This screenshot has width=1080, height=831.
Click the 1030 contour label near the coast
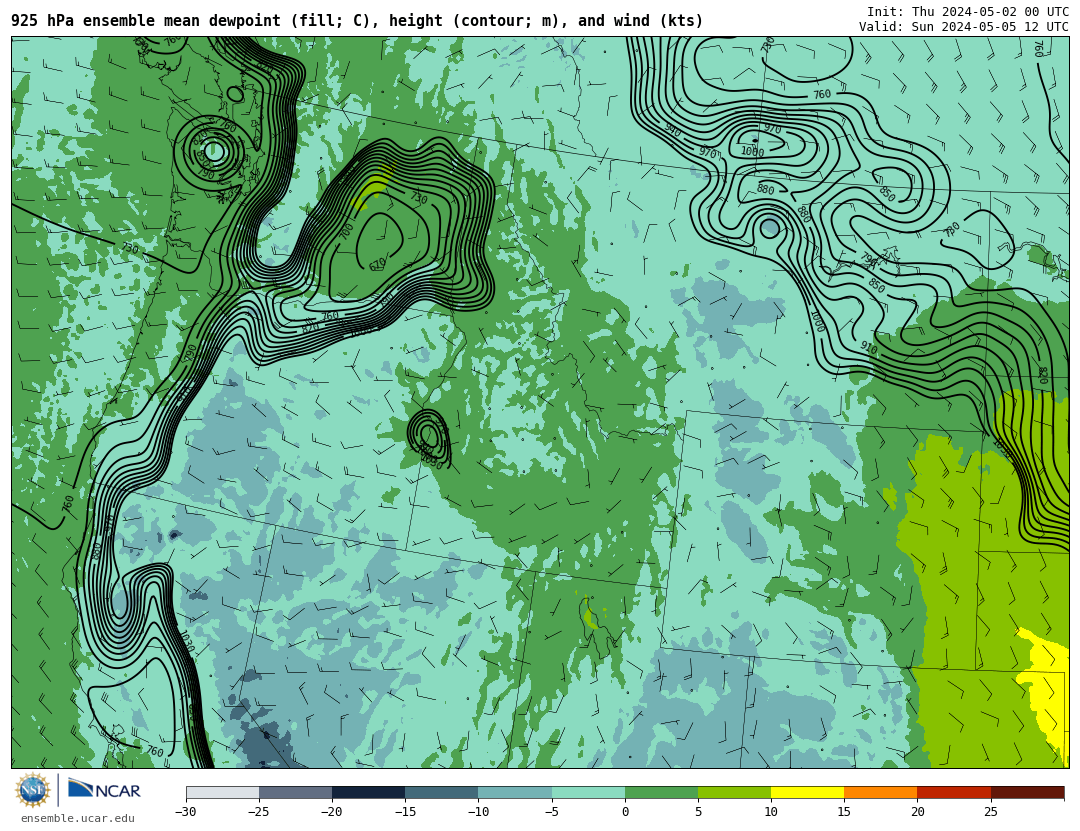click(x=186, y=642)
